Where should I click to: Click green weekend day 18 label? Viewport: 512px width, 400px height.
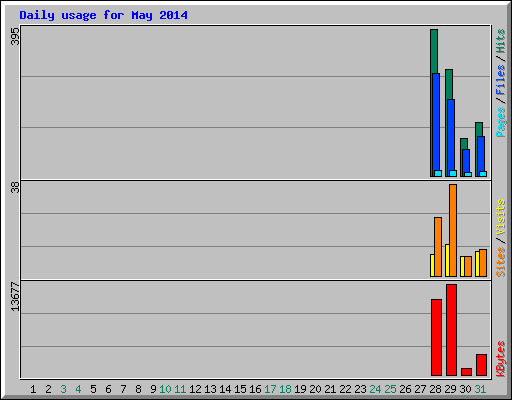tap(285, 389)
